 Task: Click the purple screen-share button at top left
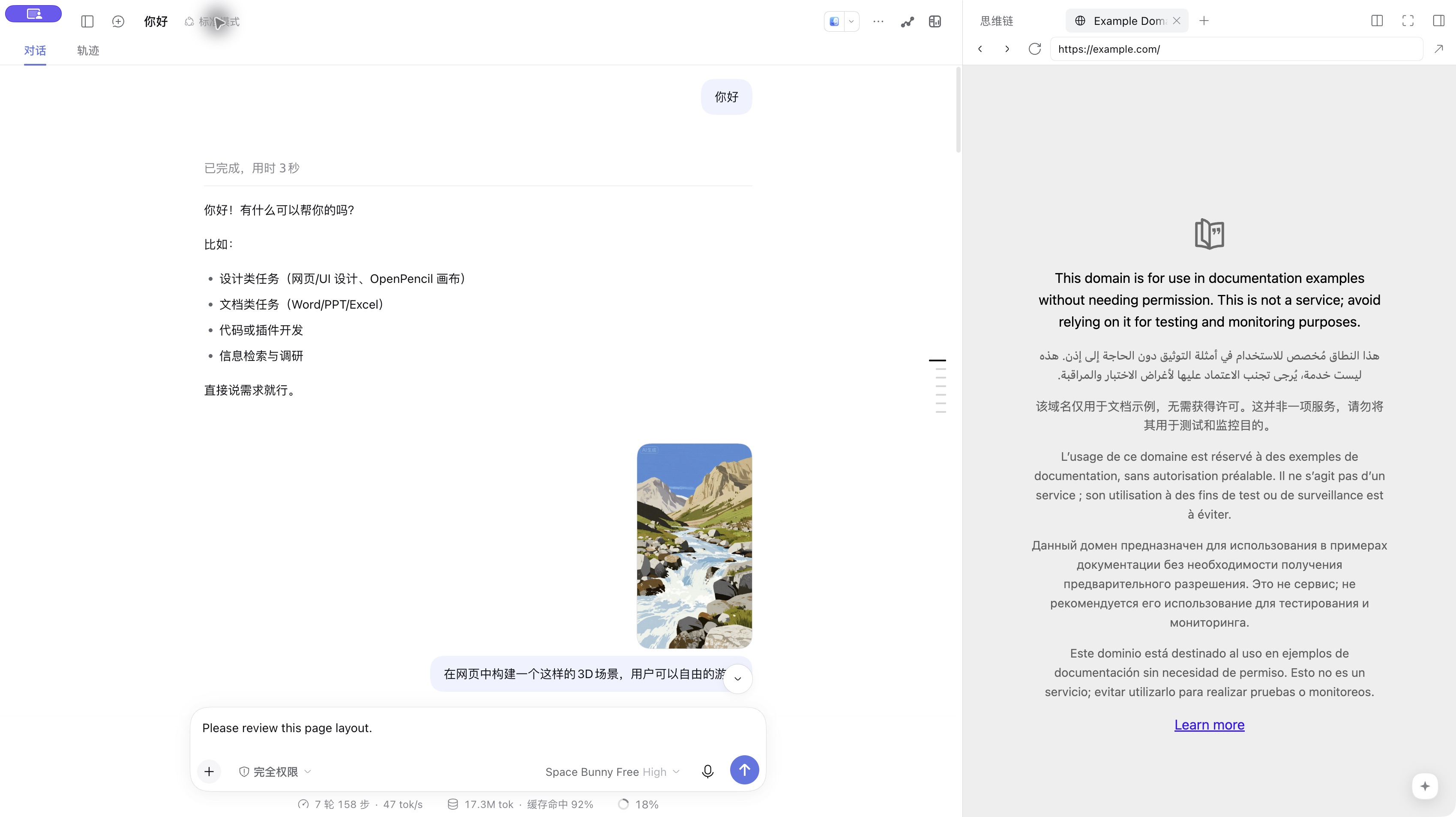[x=33, y=14]
